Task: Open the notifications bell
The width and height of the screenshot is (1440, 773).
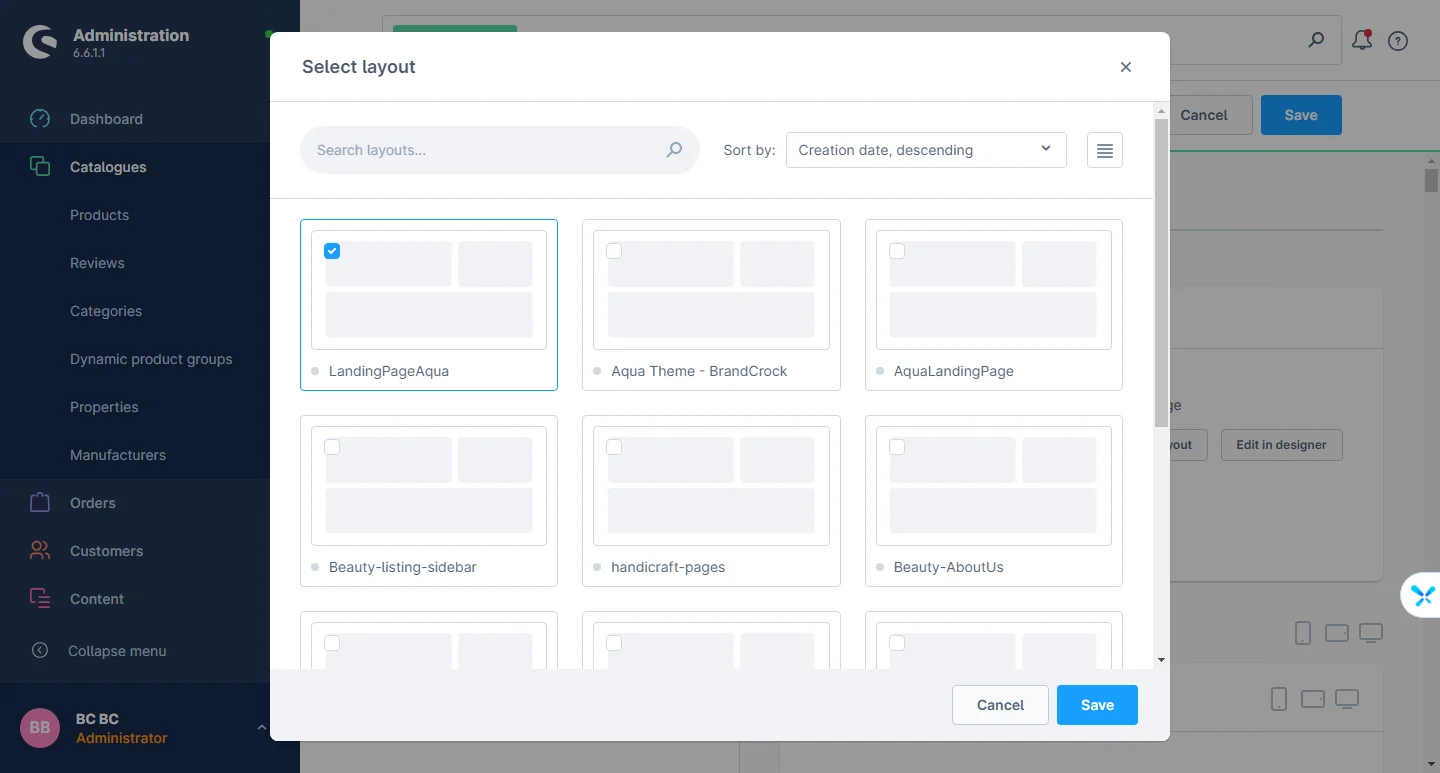Action: 1361,41
